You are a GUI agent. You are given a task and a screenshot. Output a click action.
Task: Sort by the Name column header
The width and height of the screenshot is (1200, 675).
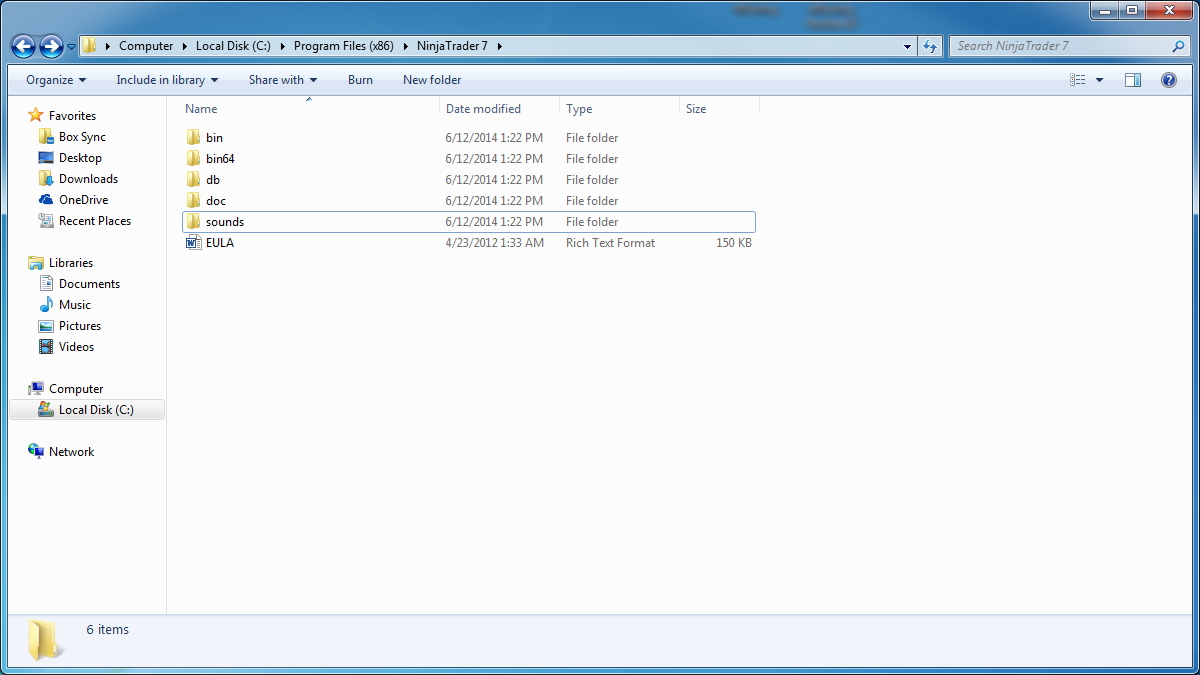(x=310, y=109)
